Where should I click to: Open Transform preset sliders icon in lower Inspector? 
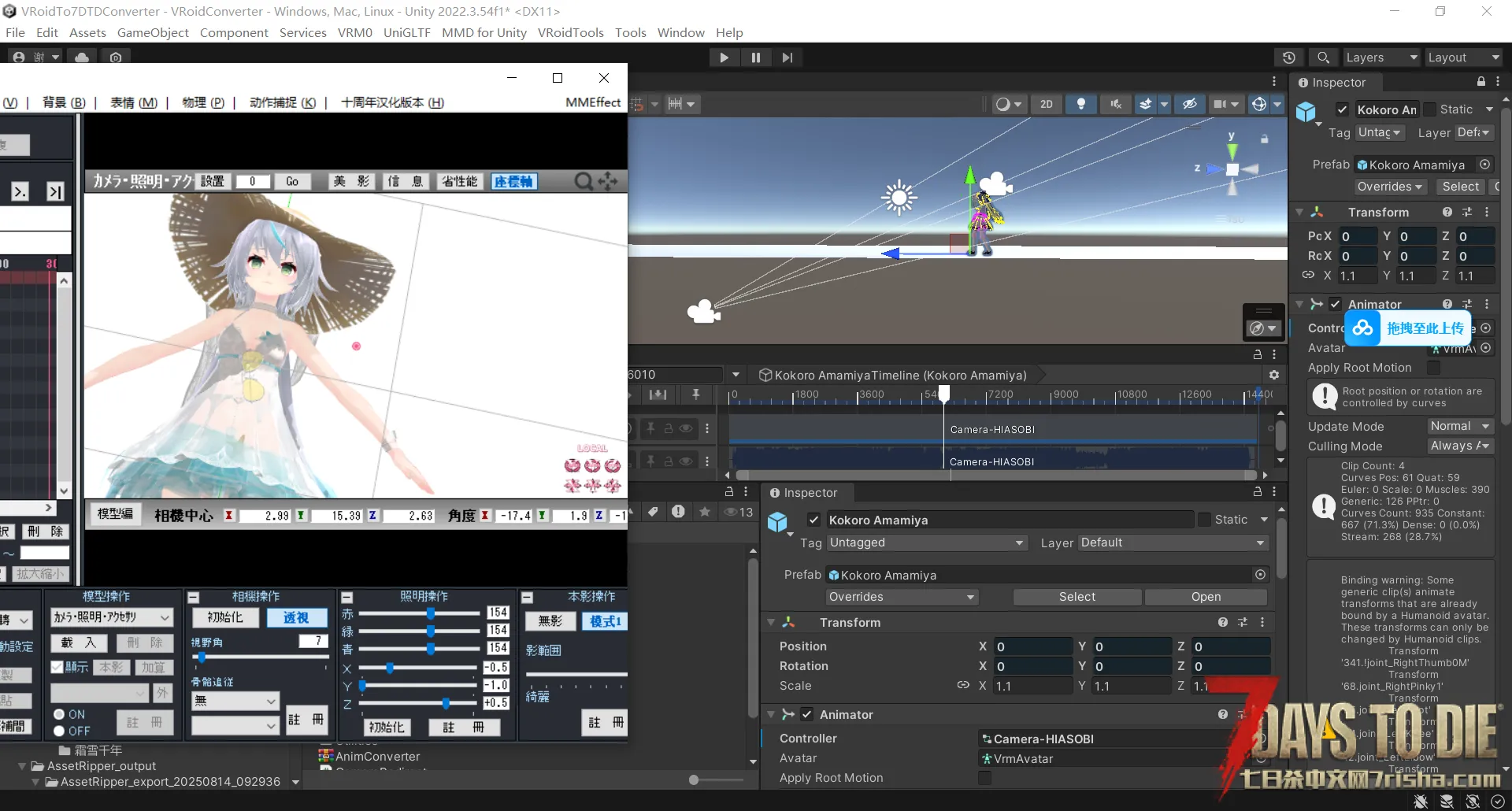click(1243, 622)
